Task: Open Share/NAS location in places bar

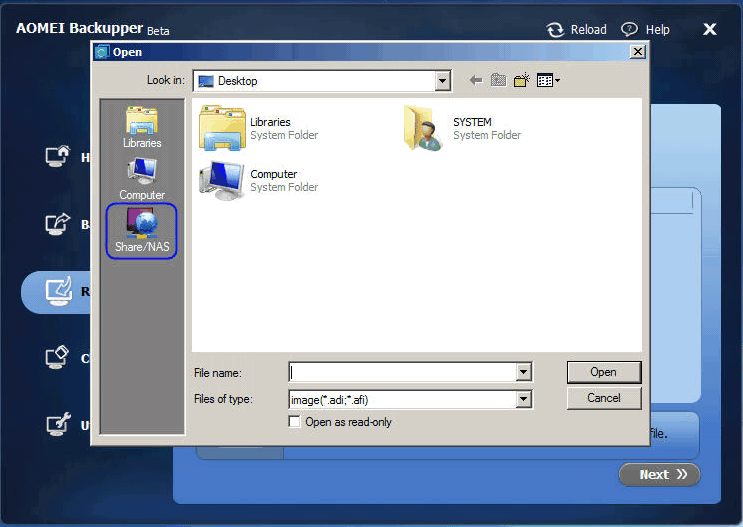Action: 142,231
